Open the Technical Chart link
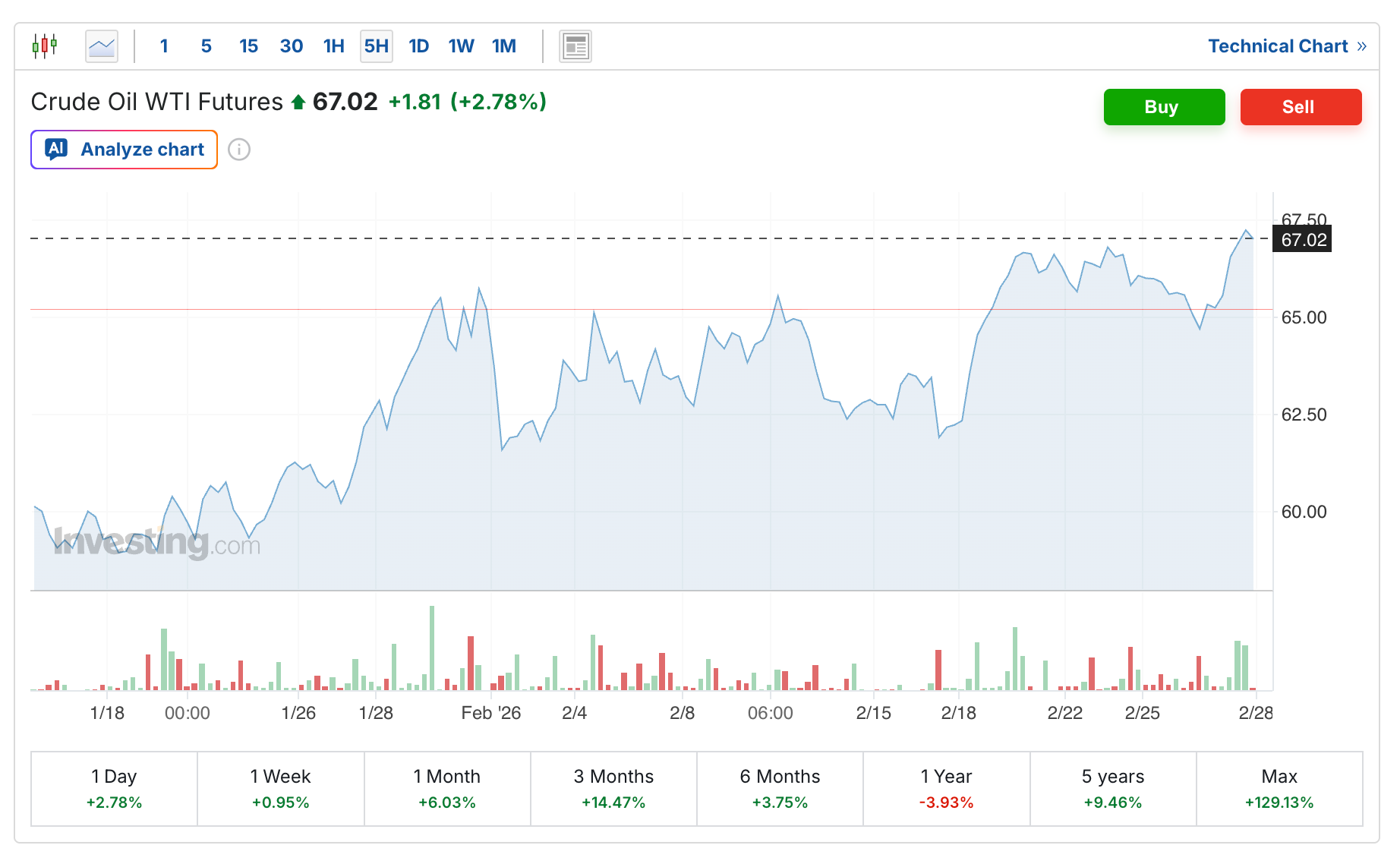The height and width of the screenshot is (864, 1400). pos(1288,46)
